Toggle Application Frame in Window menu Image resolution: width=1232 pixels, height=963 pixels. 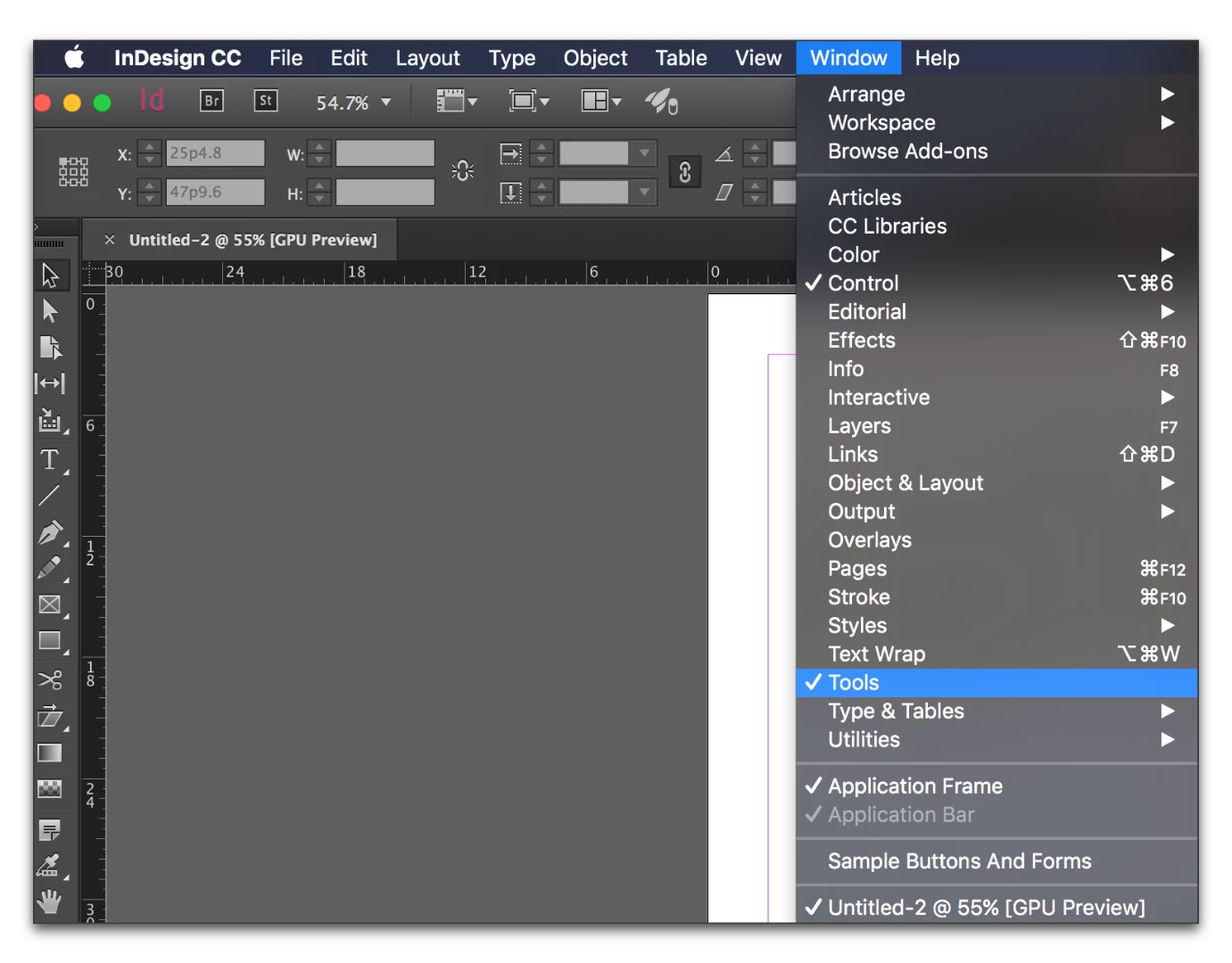point(996,786)
